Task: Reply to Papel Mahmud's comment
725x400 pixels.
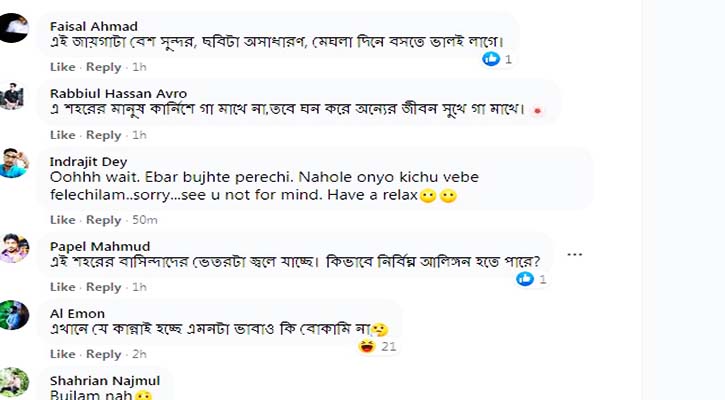Action: tap(103, 287)
